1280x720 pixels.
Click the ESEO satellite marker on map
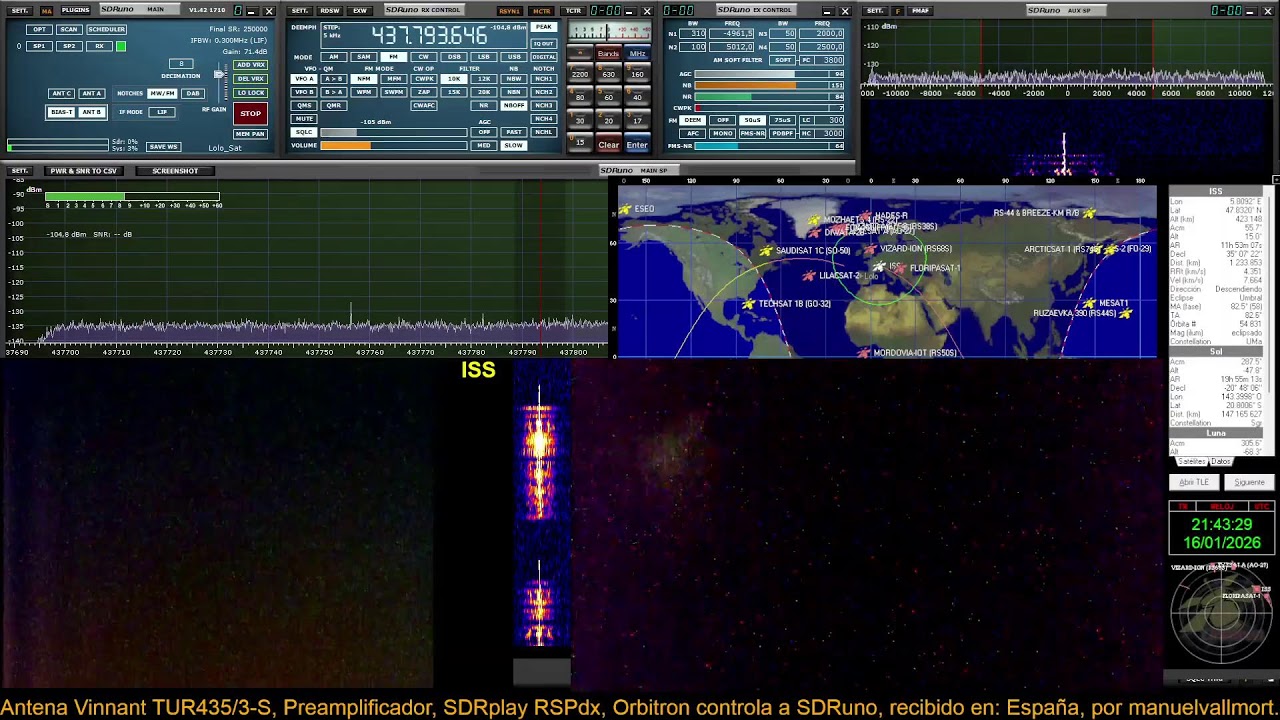[x=625, y=209]
